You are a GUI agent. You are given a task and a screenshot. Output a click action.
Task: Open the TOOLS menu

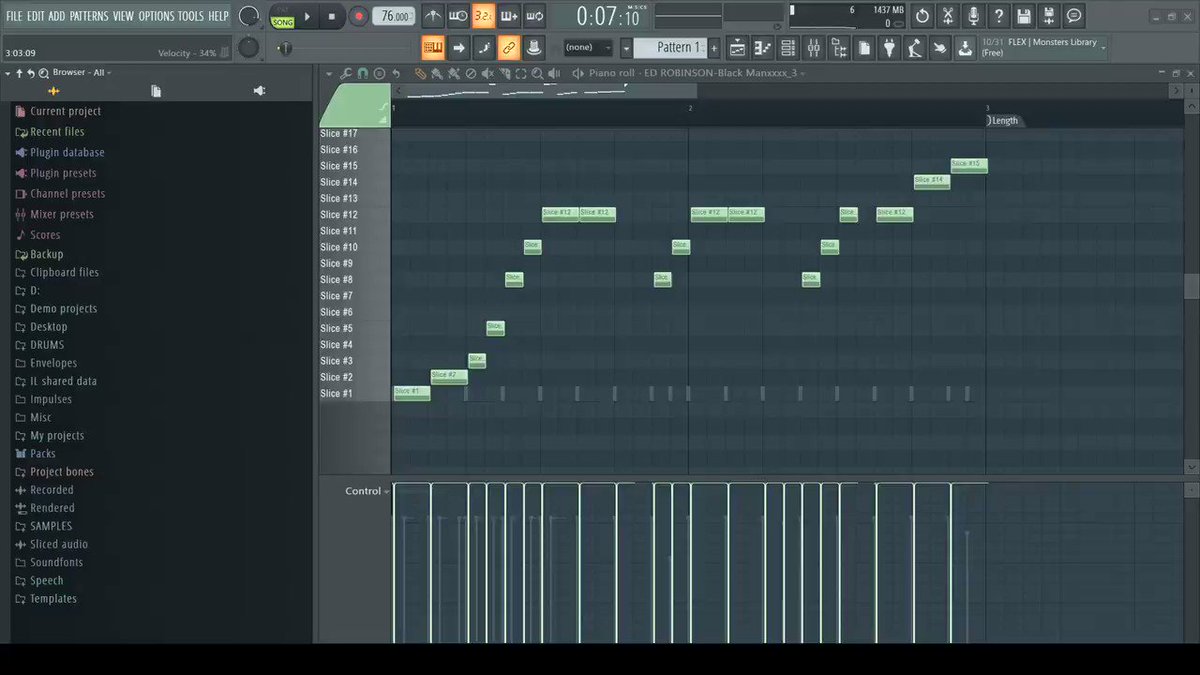pos(190,16)
